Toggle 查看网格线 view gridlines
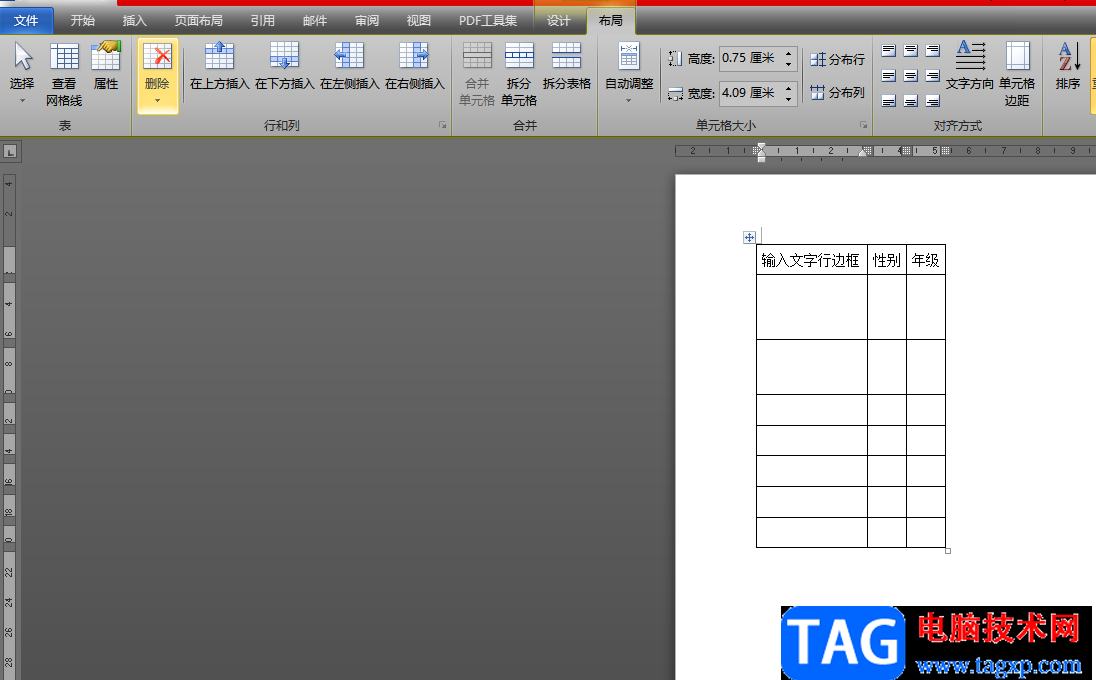The width and height of the screenshot is (1096, 680). click(64, 73)
